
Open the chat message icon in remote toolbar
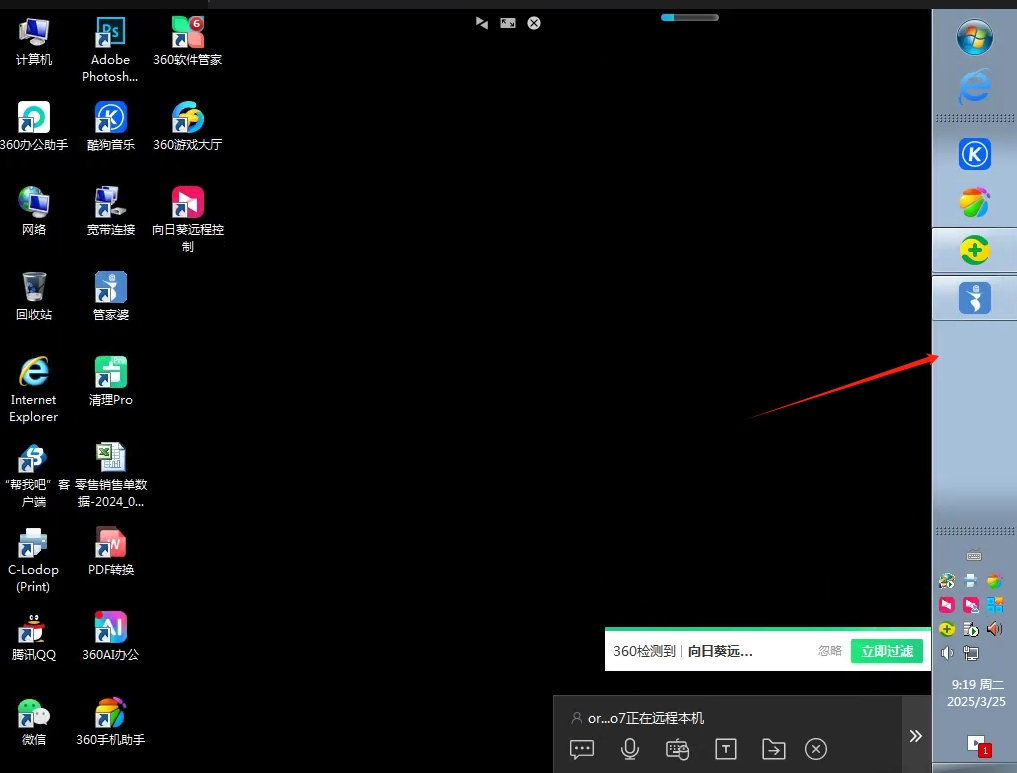point(582,749)
